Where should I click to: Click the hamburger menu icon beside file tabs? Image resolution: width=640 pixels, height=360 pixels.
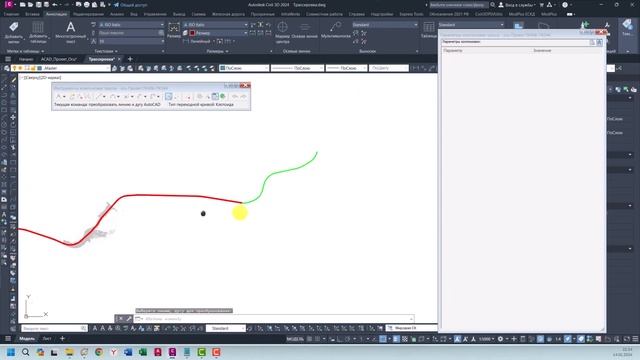(8, 59)
